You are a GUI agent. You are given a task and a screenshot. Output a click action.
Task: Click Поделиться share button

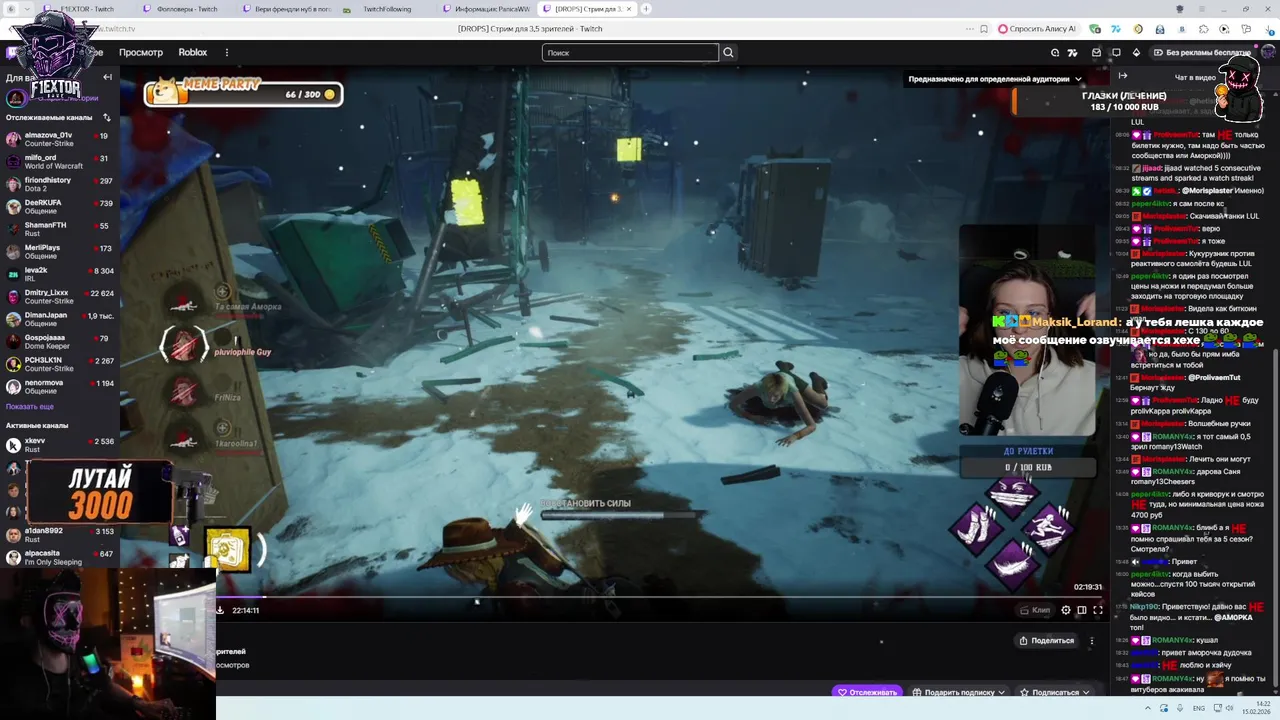point(1046,641)
